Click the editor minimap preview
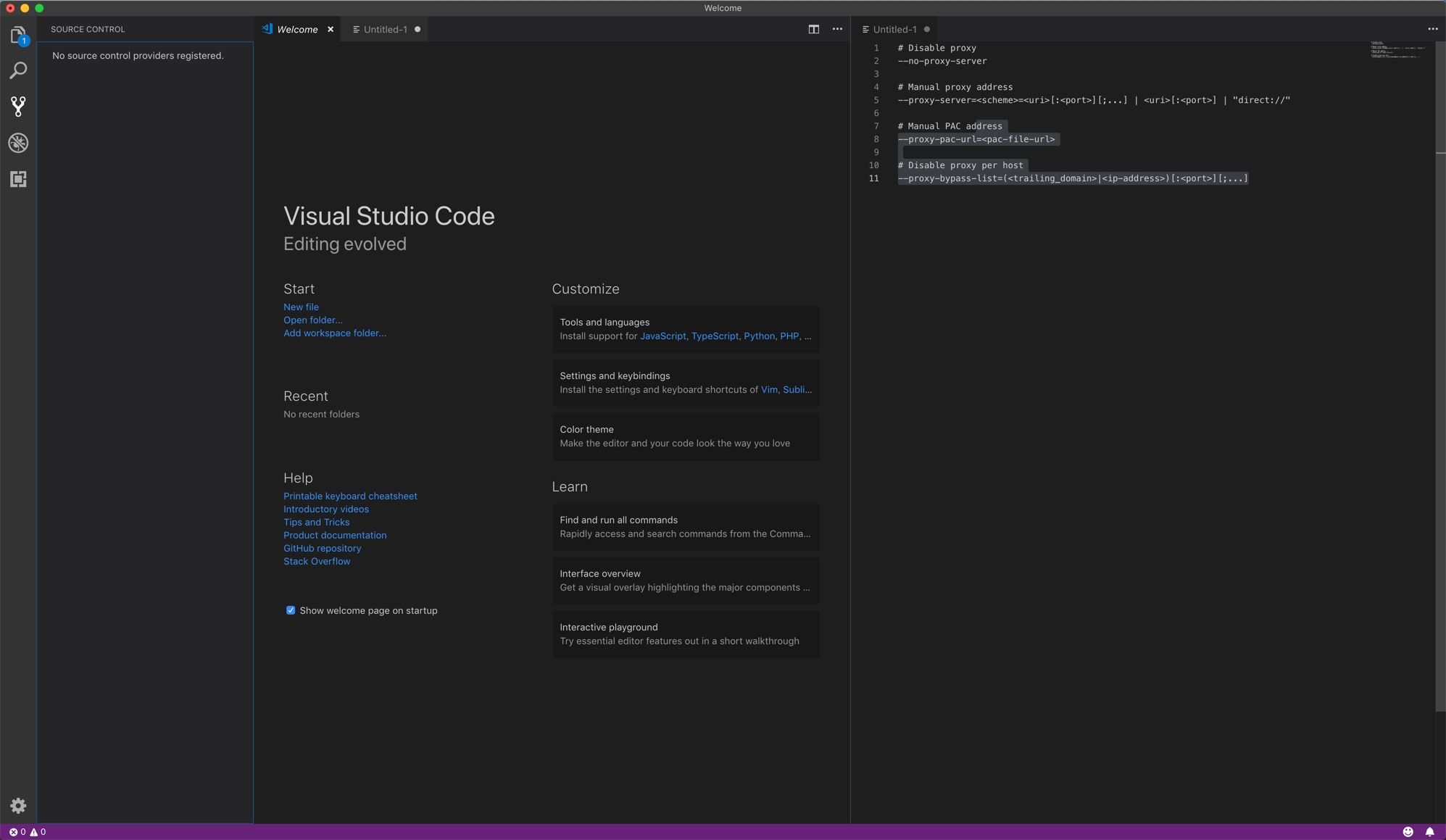The width and height of the screenshot is (1446, 840). (1397, 49)
